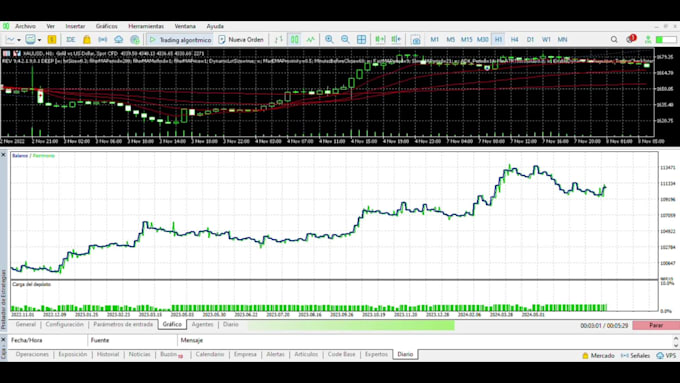This screenshot has width=680, height=383.
Task: Select the W1 timeframe
Action: (546, 39)
